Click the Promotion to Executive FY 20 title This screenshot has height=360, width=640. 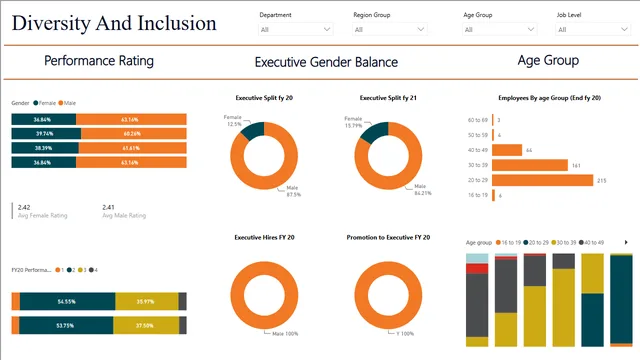pyautogui.click(x=388, y=237)
